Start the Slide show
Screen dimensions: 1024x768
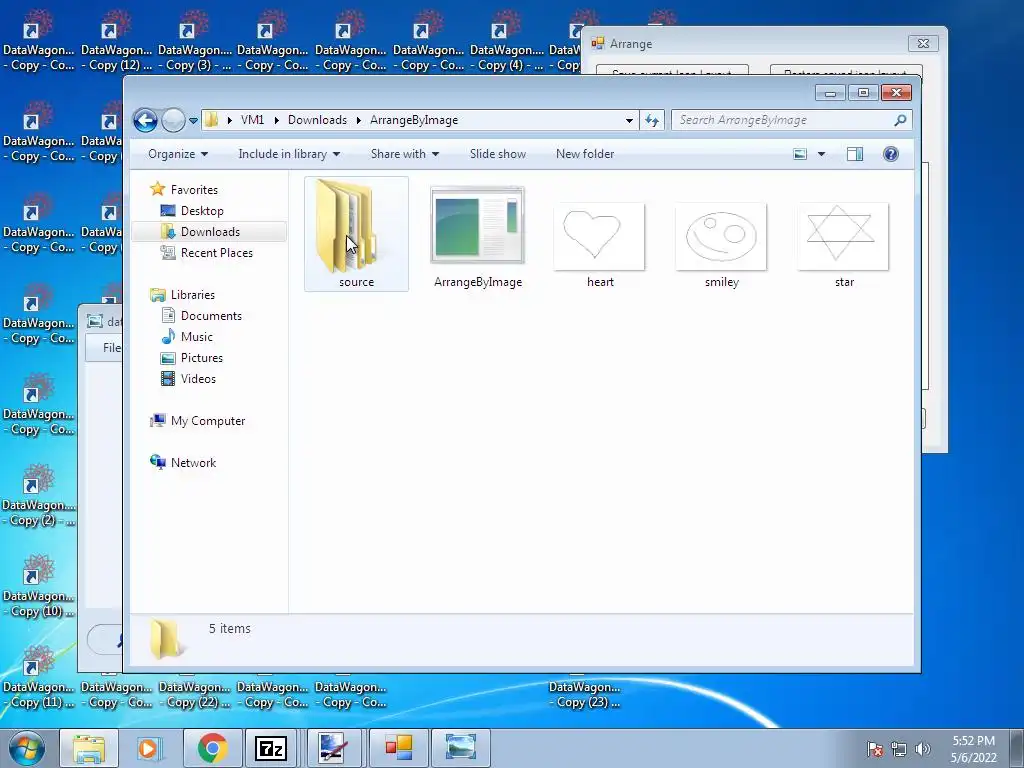[498, 154]
